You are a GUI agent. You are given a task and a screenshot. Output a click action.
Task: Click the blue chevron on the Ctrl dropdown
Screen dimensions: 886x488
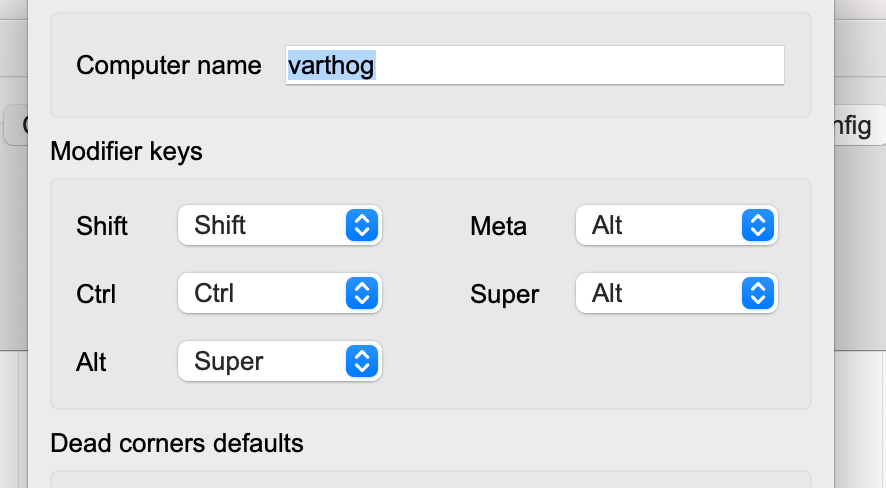360,293
